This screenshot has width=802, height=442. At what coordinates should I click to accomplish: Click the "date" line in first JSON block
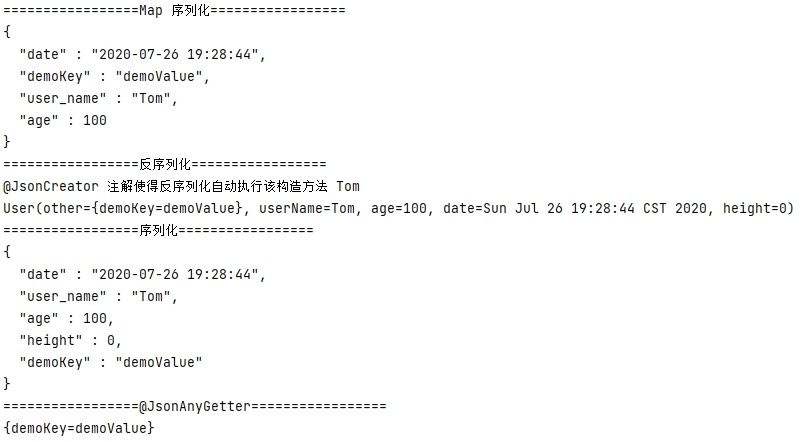point(143,54)
